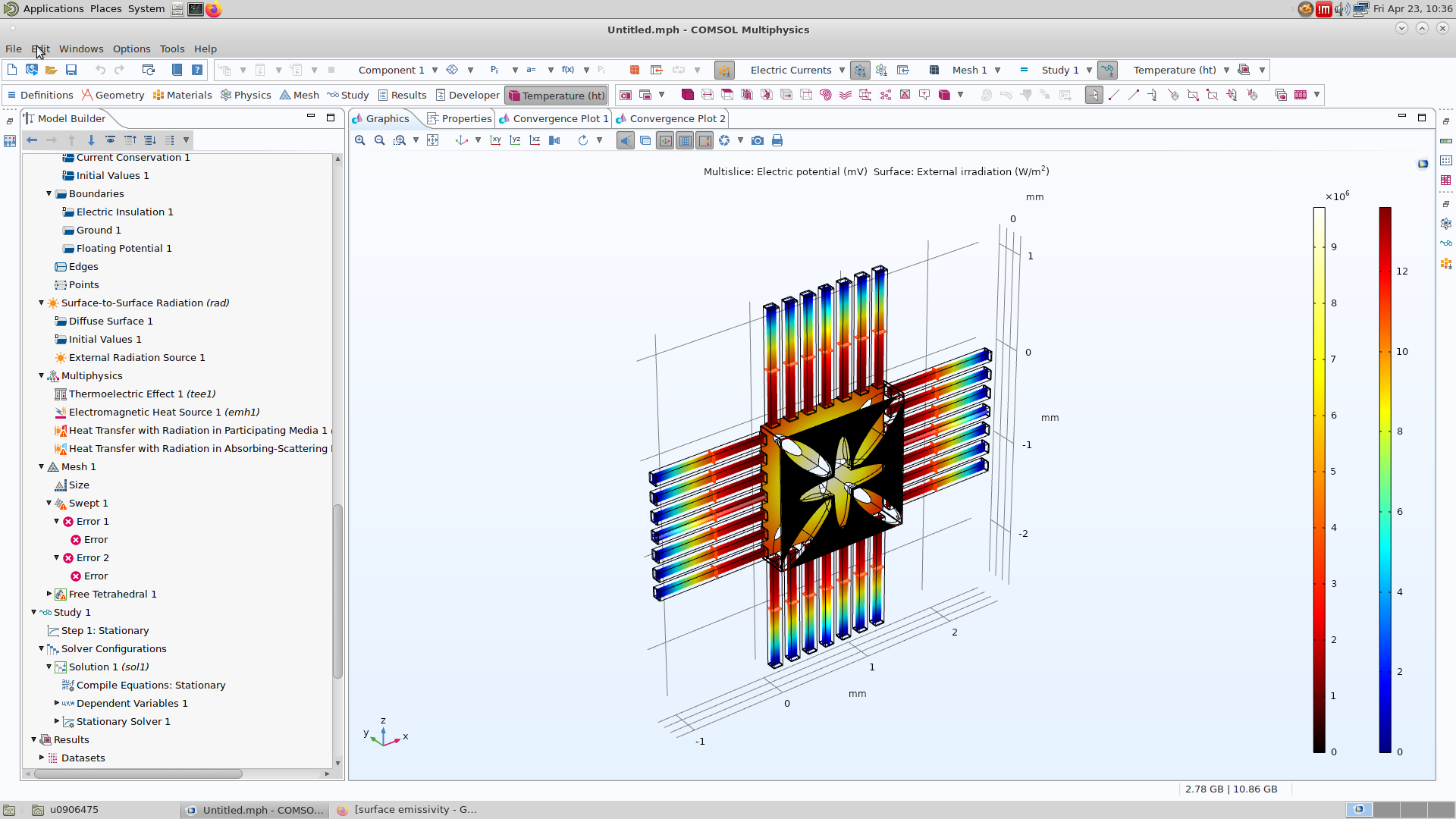Switch to yz plane view
This screenshot has width=1456, height=819.
point(516,140)
